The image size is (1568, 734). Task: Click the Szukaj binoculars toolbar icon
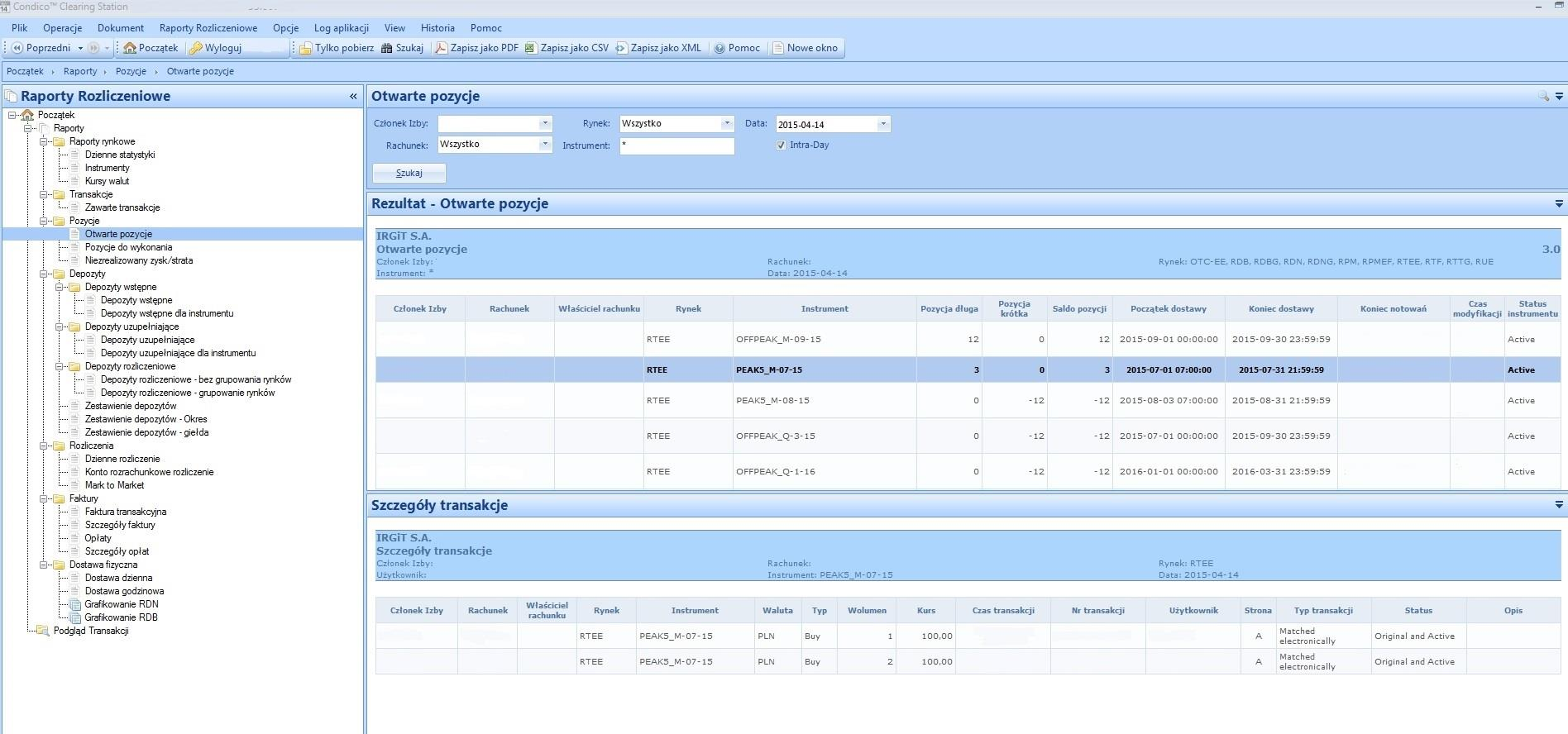(x=402, y=48)
